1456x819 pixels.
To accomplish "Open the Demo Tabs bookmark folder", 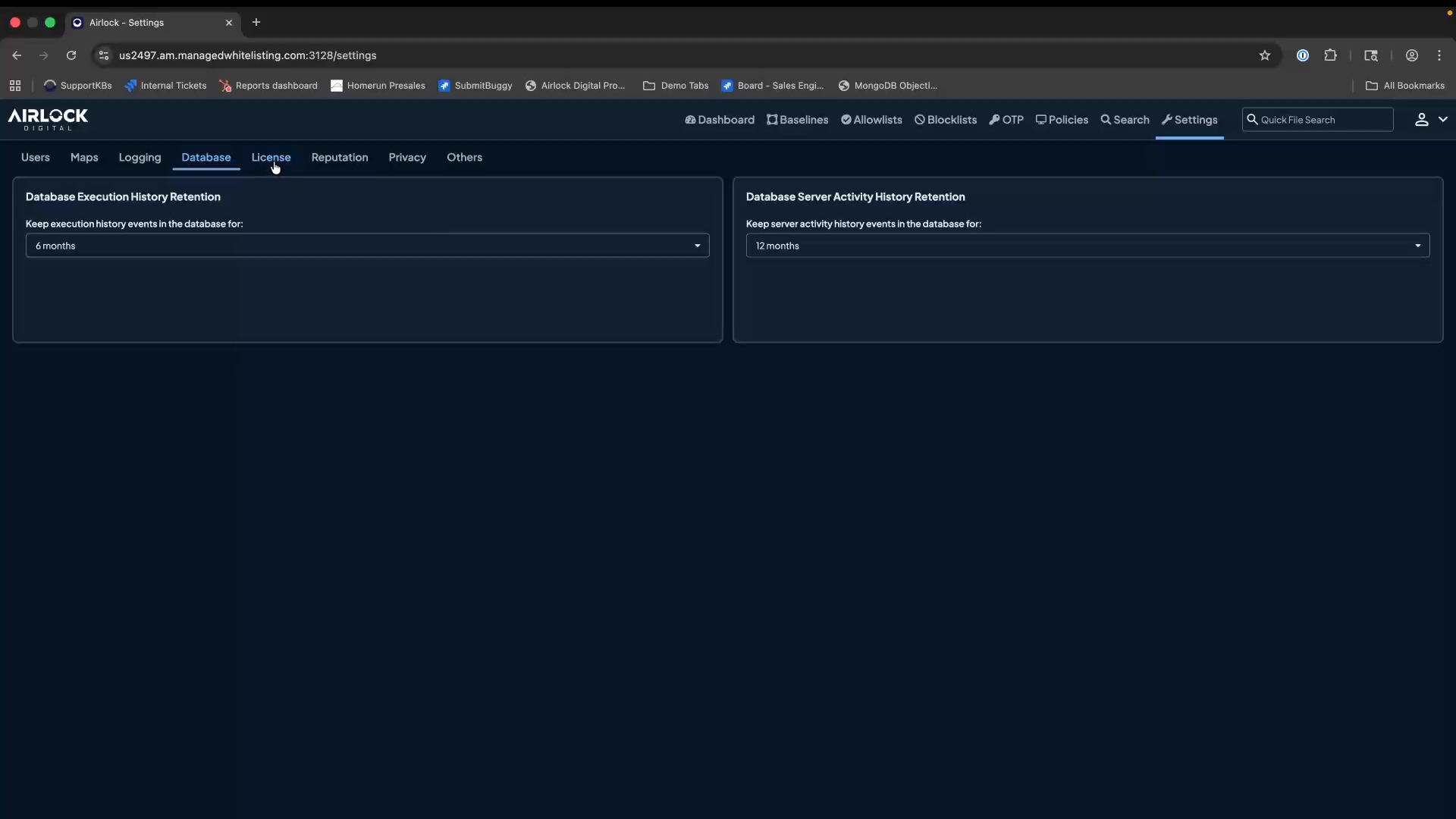I will tap(676, 86).
